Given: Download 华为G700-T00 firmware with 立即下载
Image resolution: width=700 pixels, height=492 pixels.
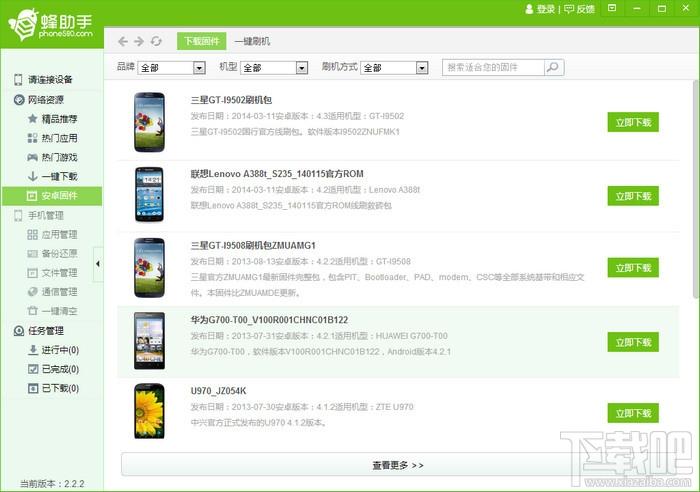Looking at the screenshot, I should click(x=633, y=342).
